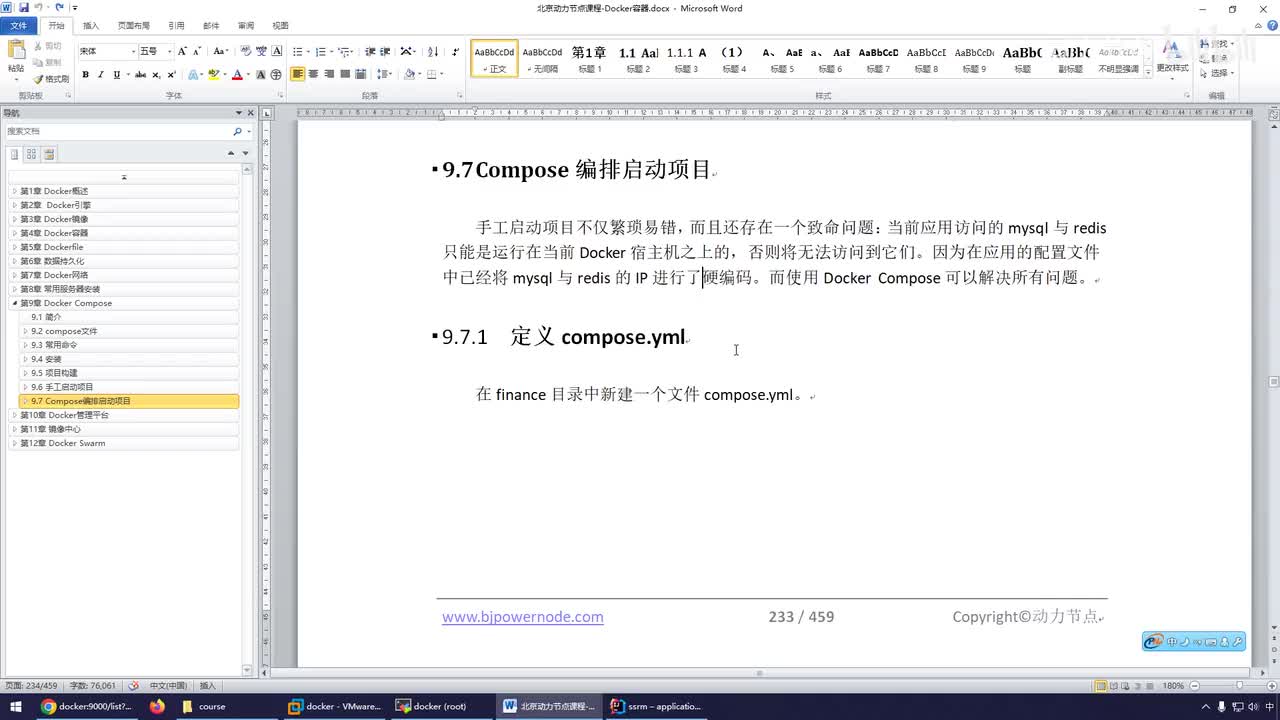Viewport: 1280px width, 720px height.
Task: Click the 更改样式 change styles button
Action: (x=1172, y=58)
